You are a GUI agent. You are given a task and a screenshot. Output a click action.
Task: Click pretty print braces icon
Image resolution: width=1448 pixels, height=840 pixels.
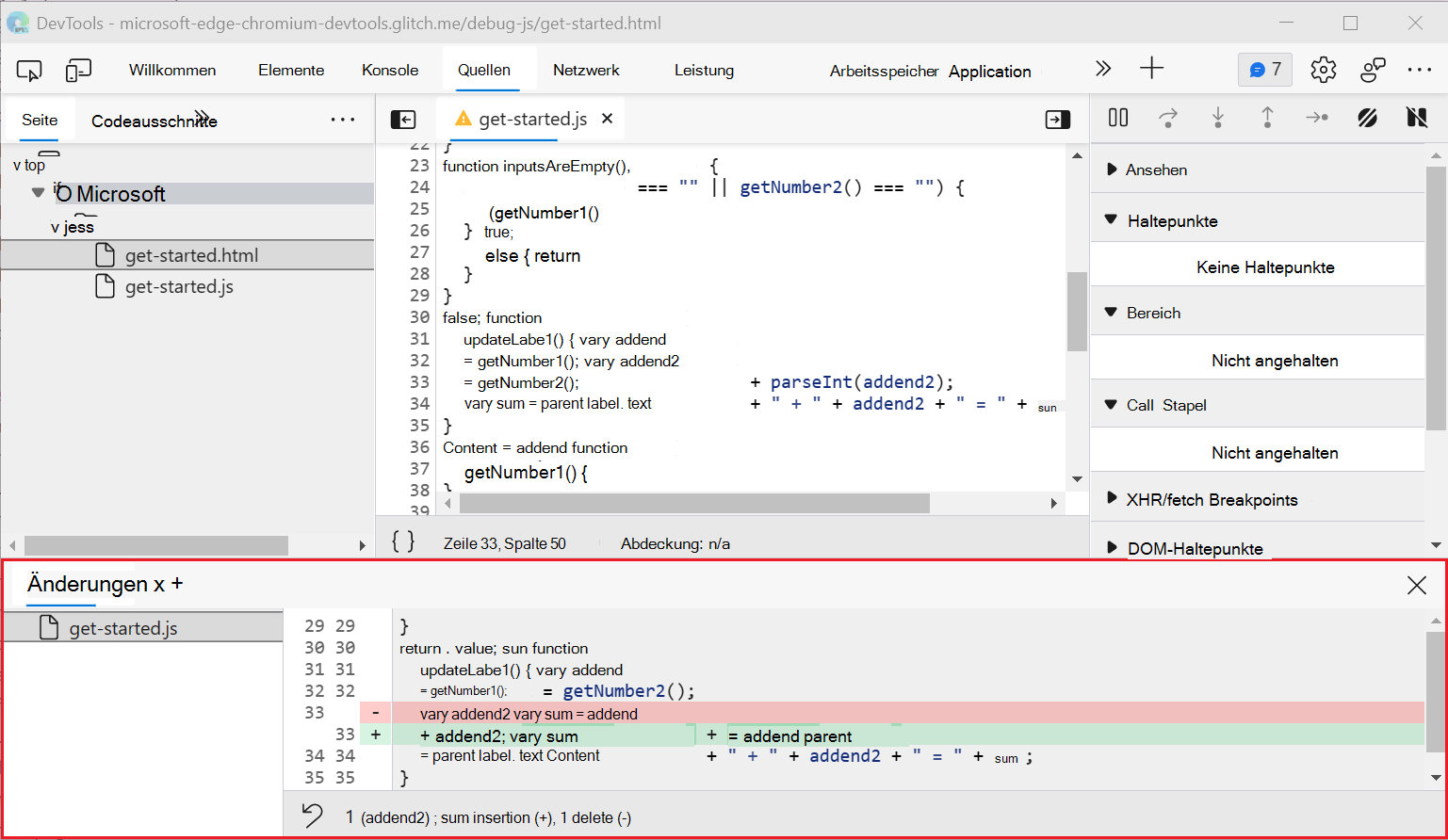403,541
